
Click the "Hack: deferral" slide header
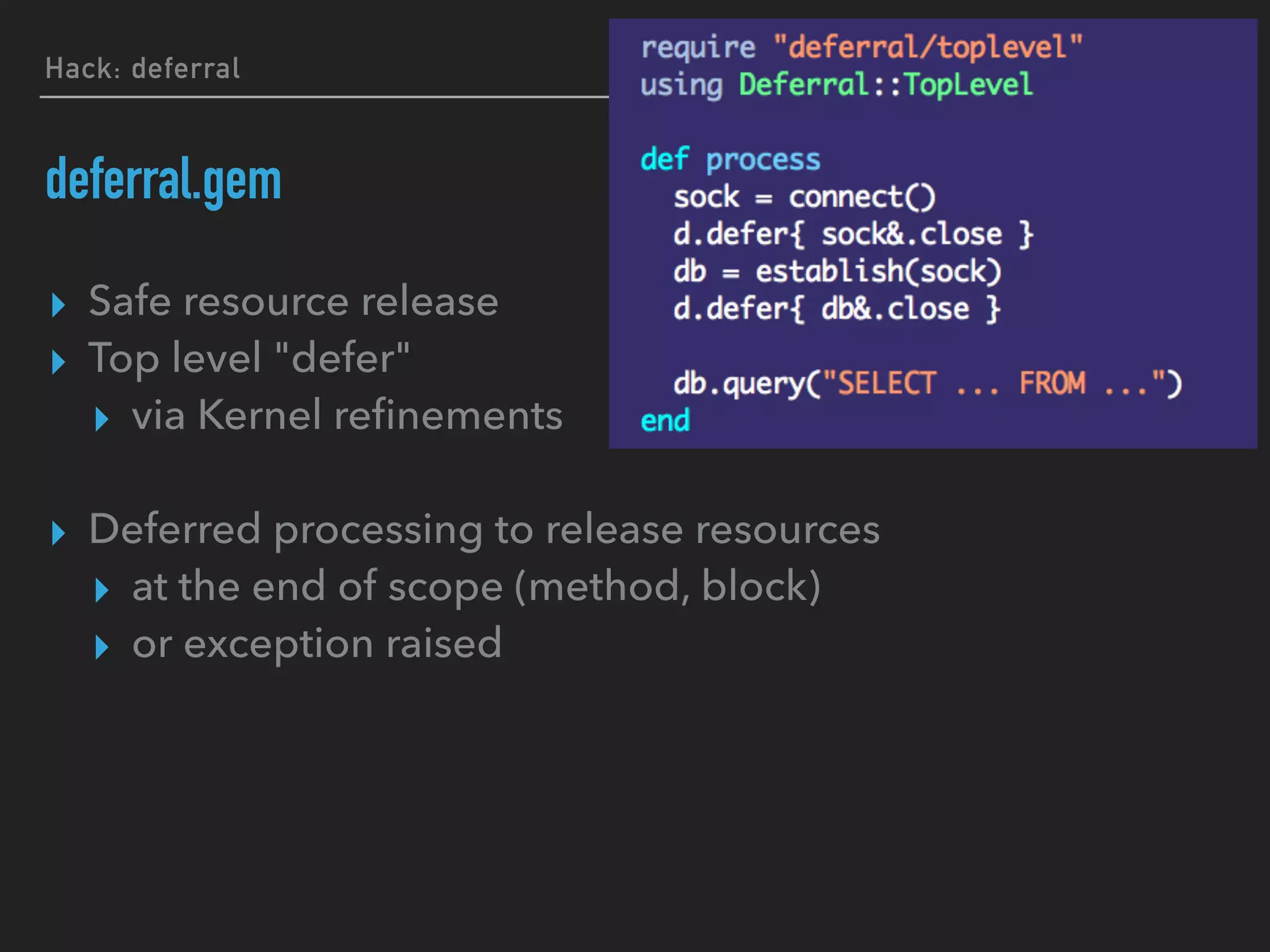(143, 68)
